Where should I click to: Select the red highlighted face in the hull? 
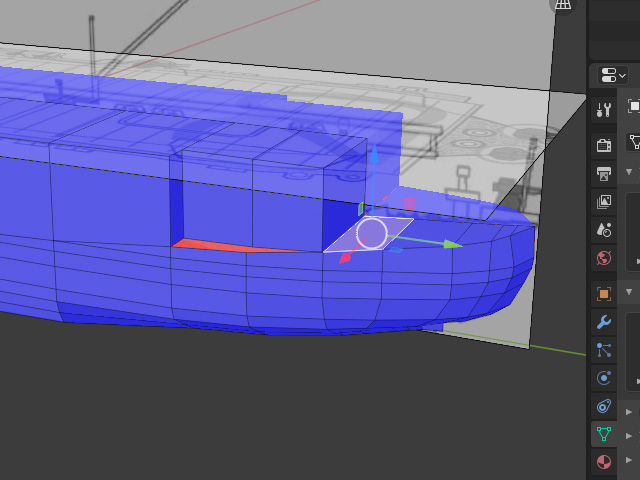(x=229, y=245)
